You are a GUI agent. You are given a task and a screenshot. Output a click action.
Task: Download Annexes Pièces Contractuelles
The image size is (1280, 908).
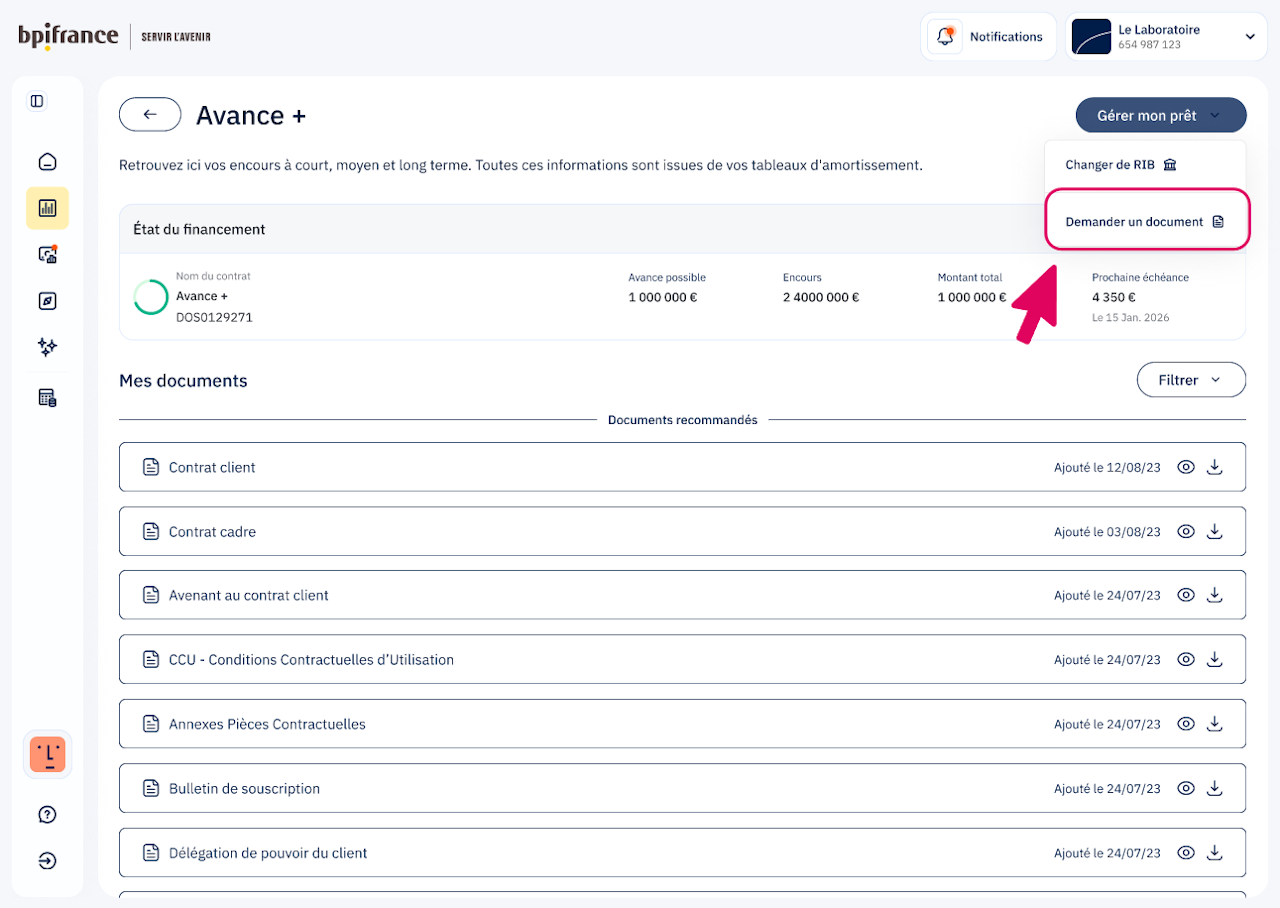(x=1215, y=723)
